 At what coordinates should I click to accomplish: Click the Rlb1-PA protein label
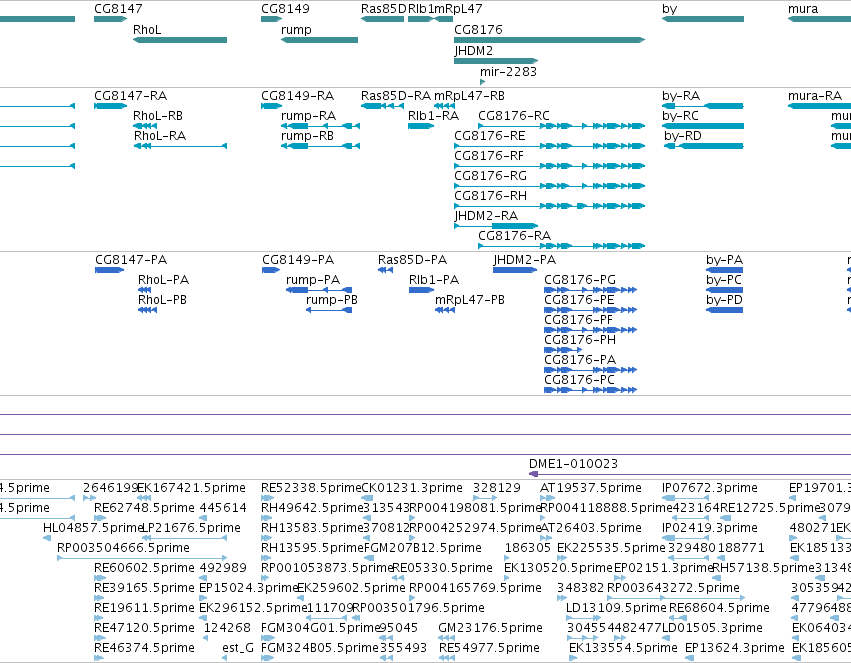pos(434,280)
